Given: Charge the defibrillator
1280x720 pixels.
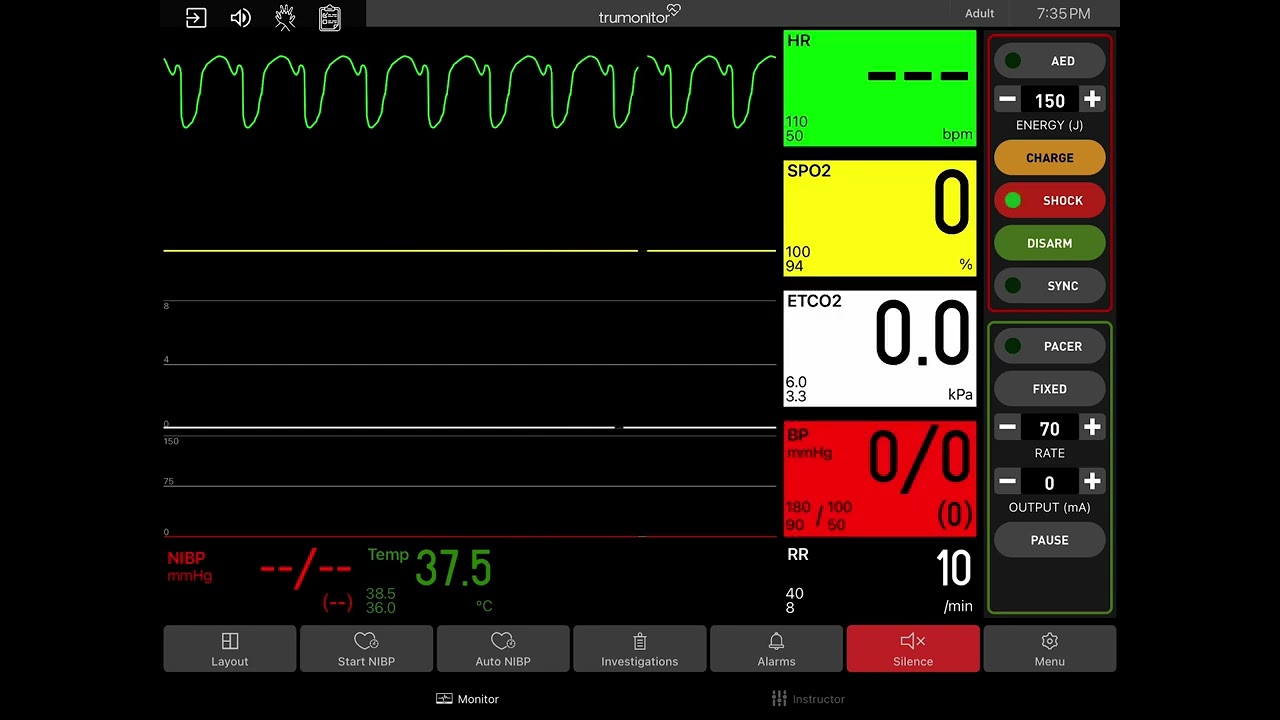Looking at the screenshot, I should [1050, 158].
